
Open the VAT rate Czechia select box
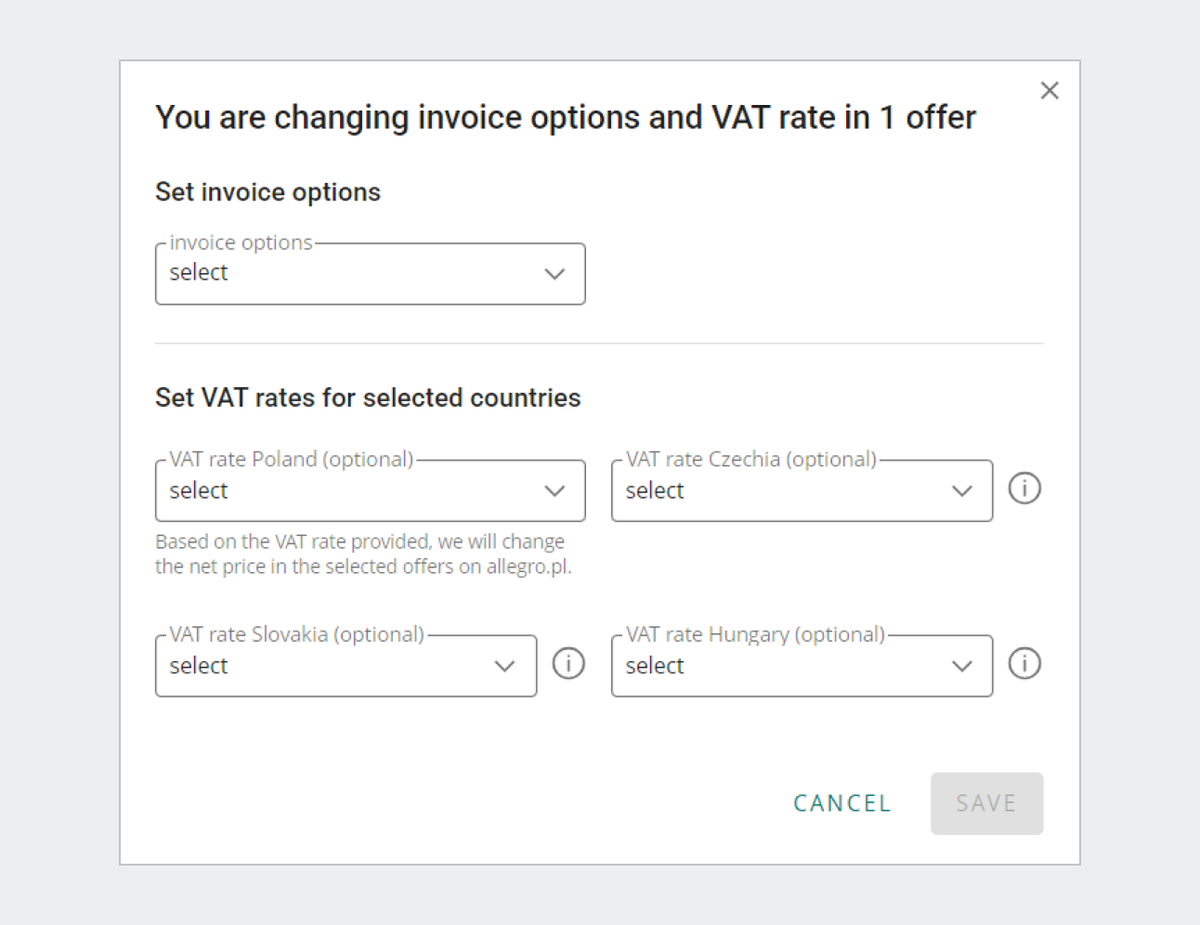pos(801,491)
